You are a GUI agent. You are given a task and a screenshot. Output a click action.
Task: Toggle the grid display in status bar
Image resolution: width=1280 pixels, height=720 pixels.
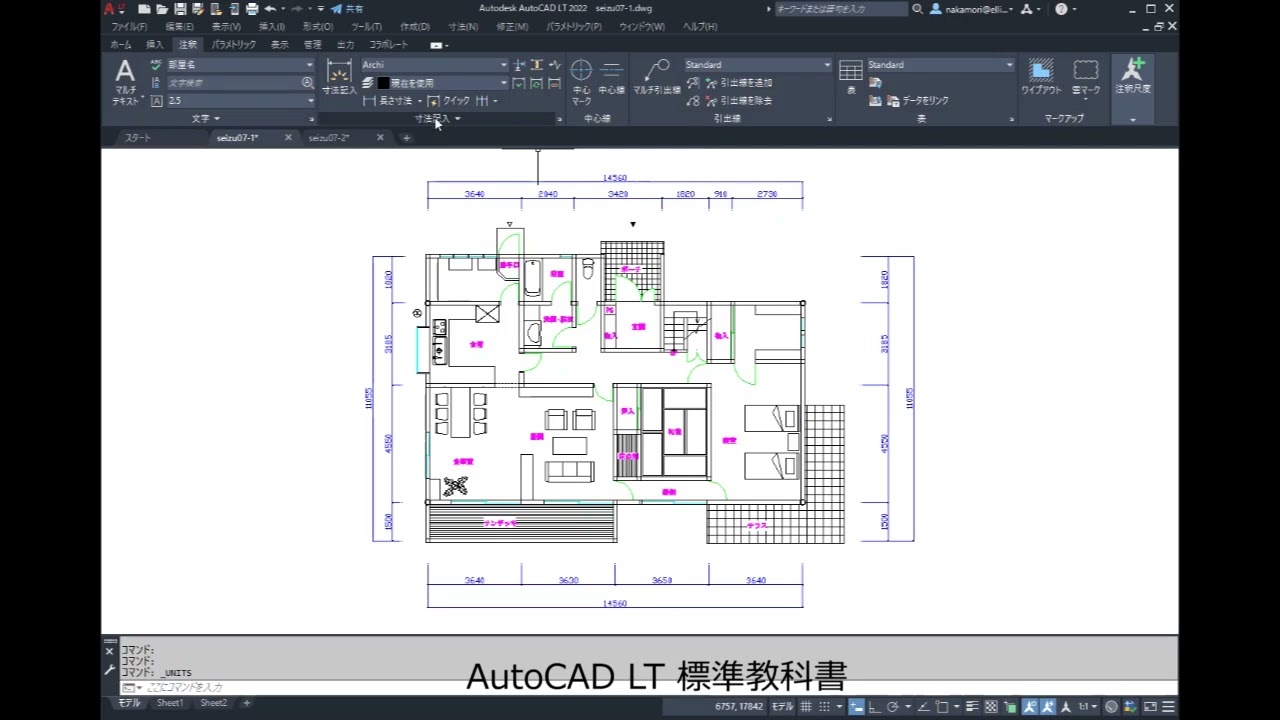806,706
